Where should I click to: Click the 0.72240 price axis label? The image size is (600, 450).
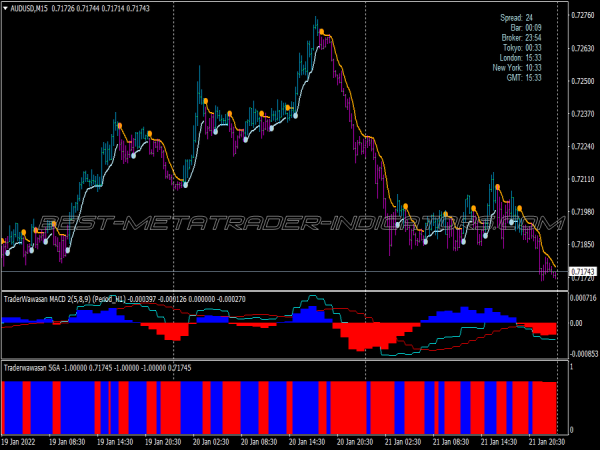click(583, 147)
